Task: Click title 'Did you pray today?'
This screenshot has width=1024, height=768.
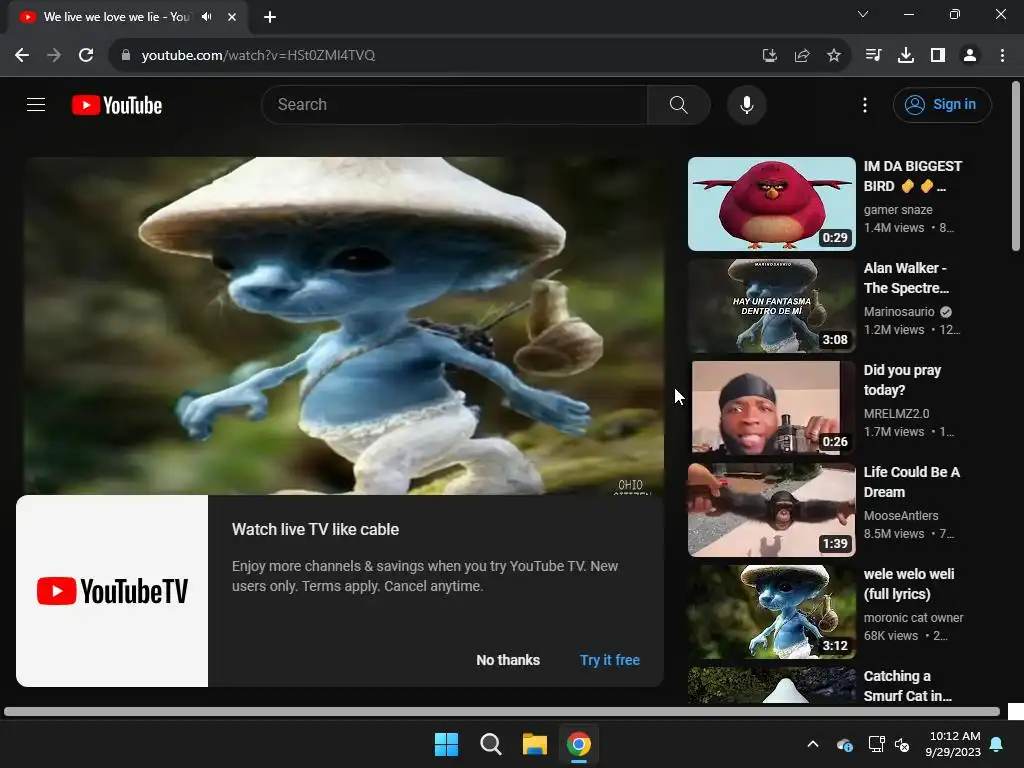Action: [x=903, y=380]
